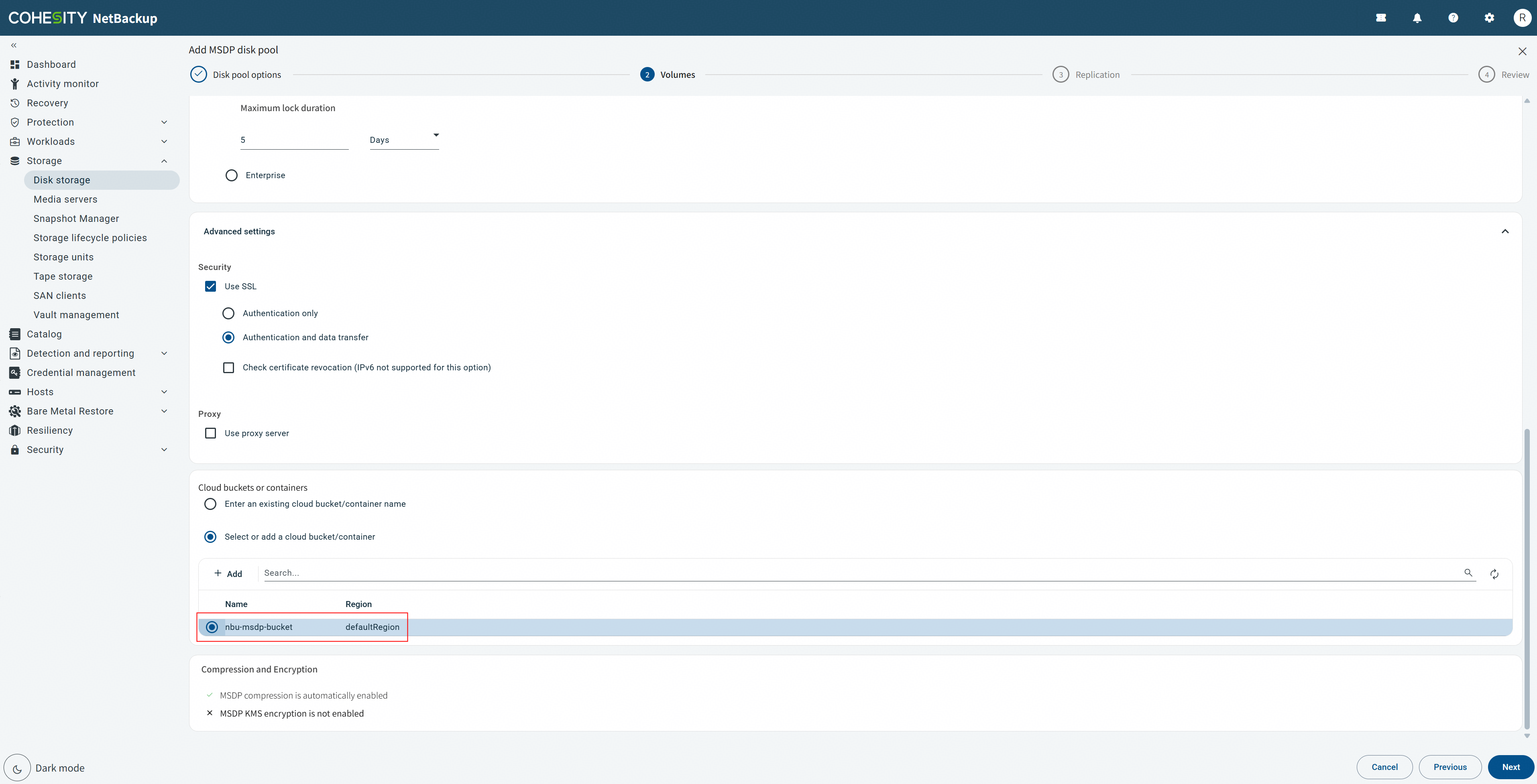The image size is (1537, 784).
Task: Refresh the cloud bucket list
Action: coord(1494,573)
